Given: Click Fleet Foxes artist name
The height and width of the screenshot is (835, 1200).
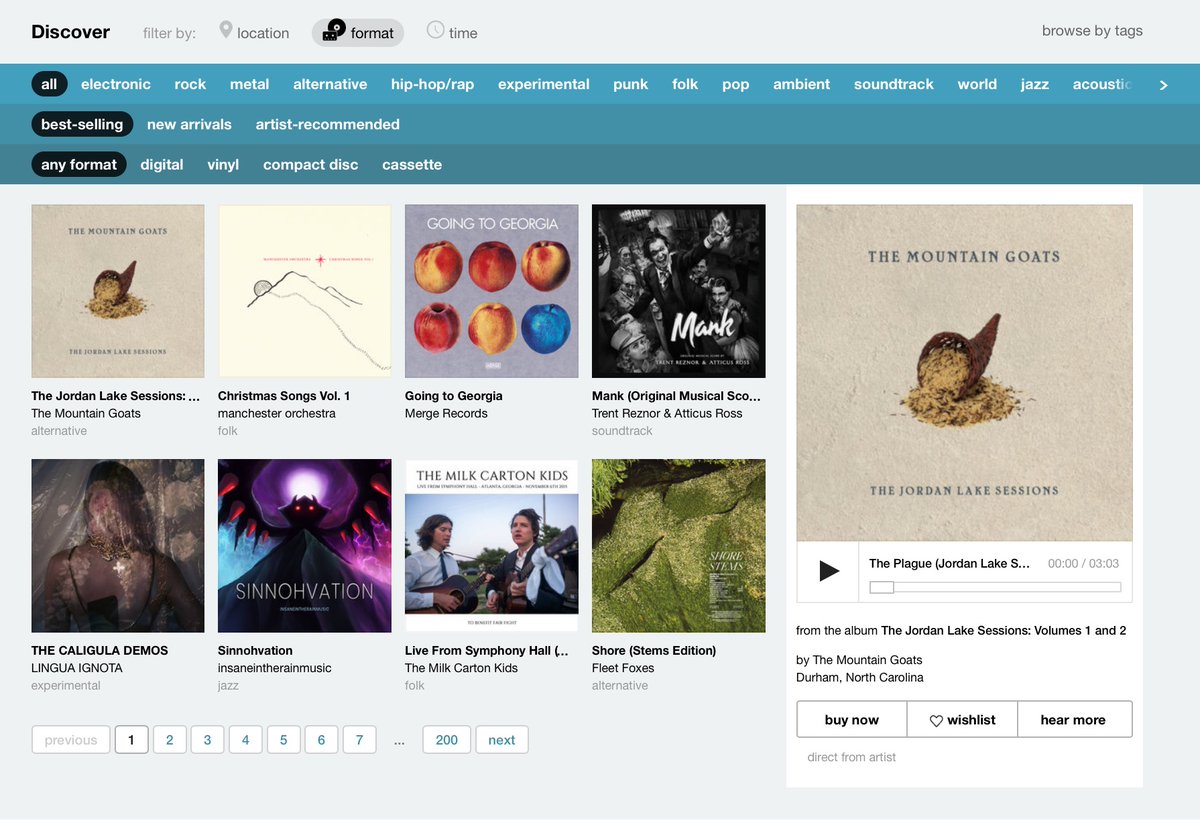Looking at the screenshot, I should point(623,668).
